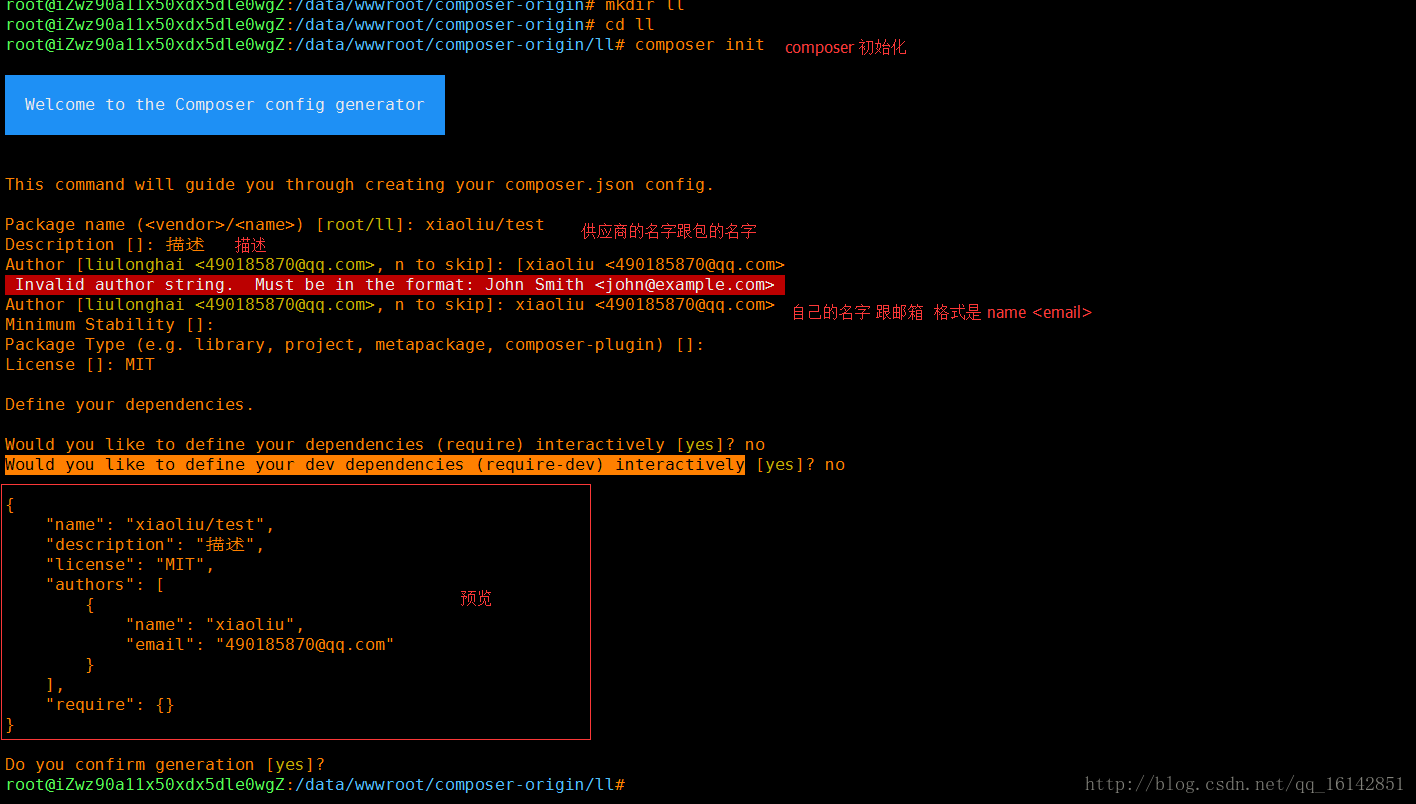
Task: Click the '(require) interactively [yes]? no' line
Action: [385, 445]
